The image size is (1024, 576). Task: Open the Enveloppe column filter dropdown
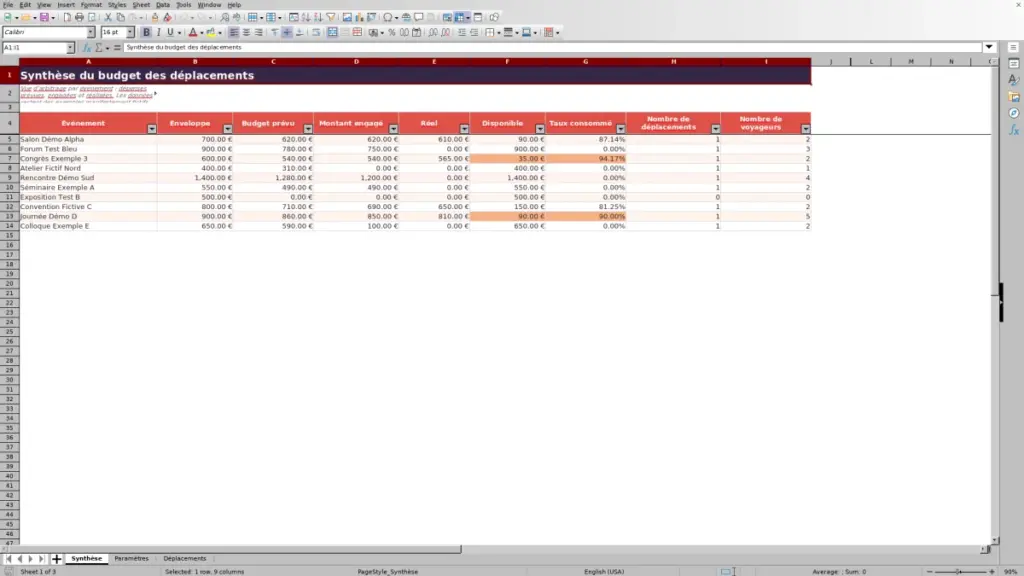click(227, 129)
